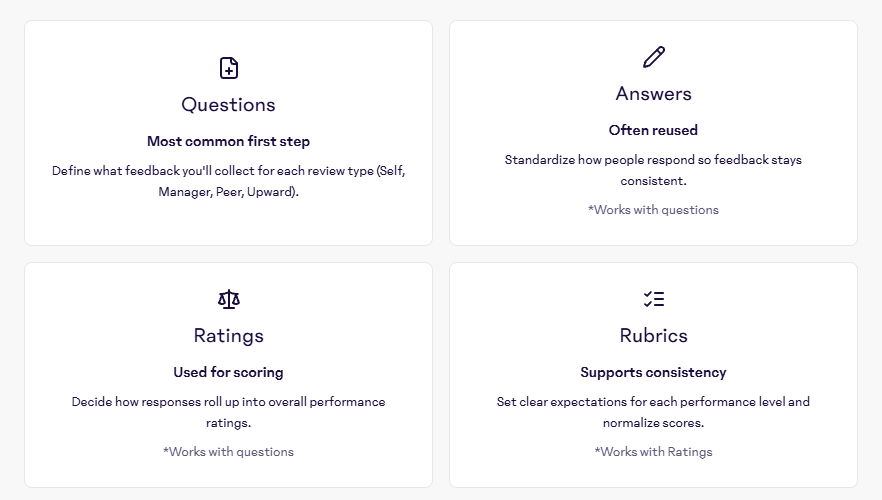This screenshot has height=500, width=882.
Task: Click the "Standardize how people respond" description
Action: [654, 170]
